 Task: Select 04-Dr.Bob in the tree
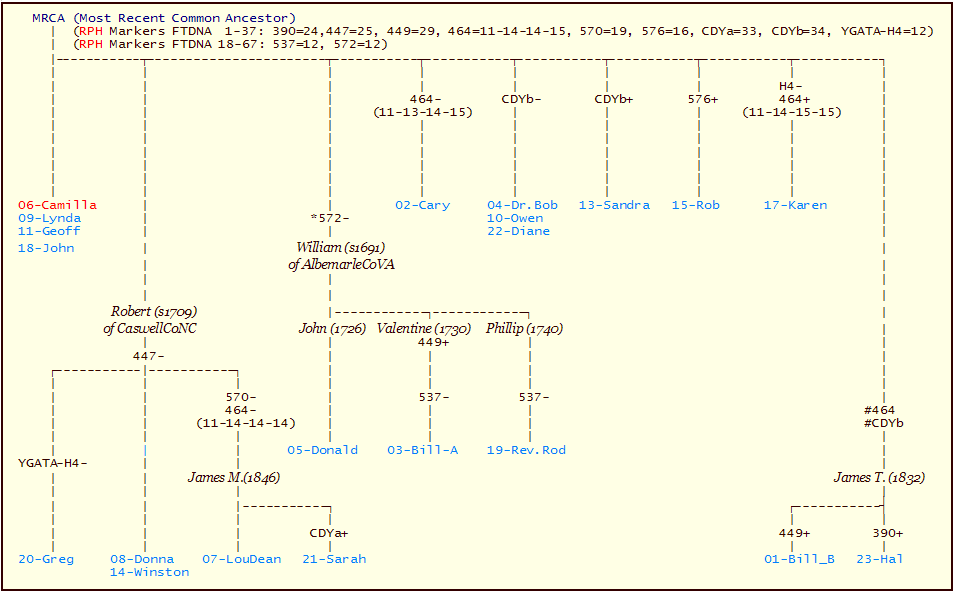pyautogui.click(x=523, y=205)
